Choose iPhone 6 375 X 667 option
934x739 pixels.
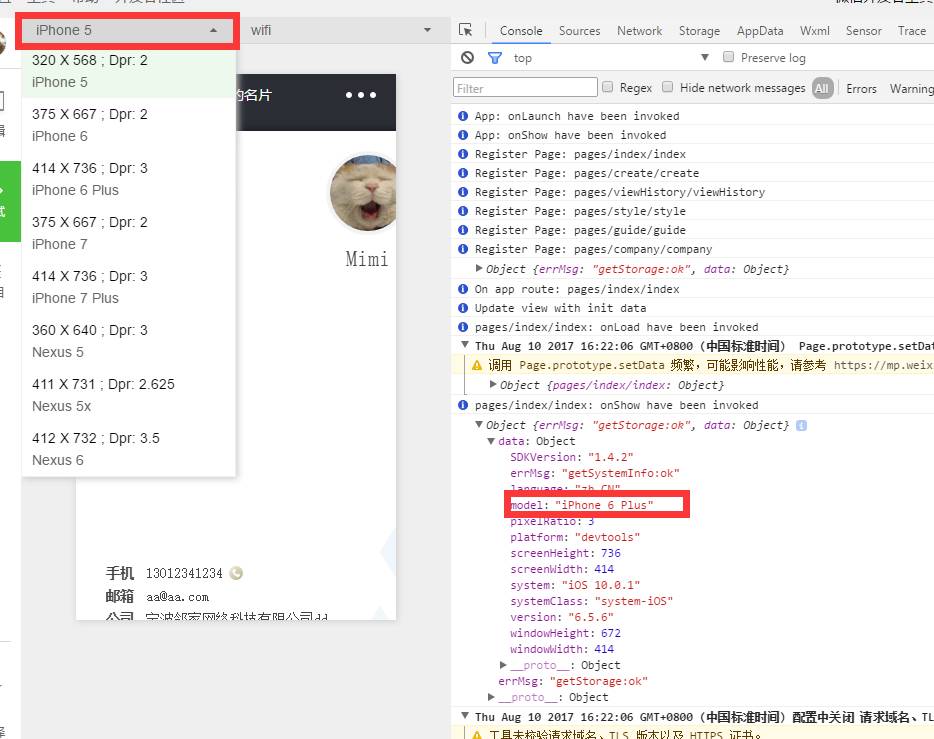click(129, 125)
